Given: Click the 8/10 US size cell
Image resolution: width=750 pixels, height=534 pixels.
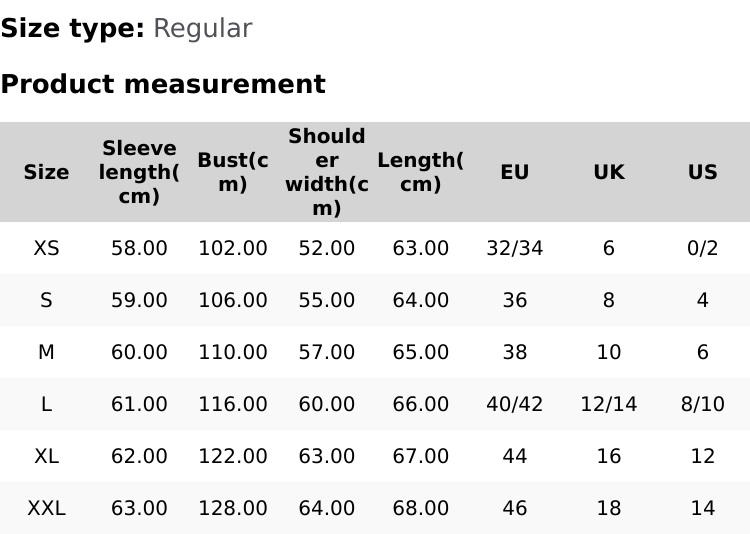Looking at the screenshot, I should [x=702, y=404].
